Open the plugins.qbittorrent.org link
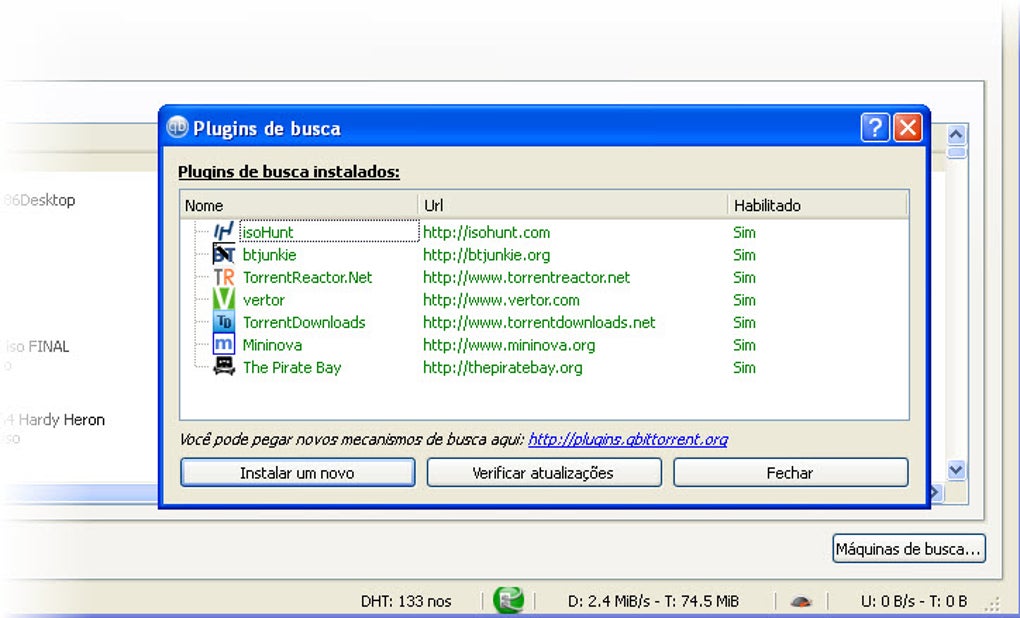This screenshot has width=1020, height=618. pyautogui.click(x=628, y=439)
